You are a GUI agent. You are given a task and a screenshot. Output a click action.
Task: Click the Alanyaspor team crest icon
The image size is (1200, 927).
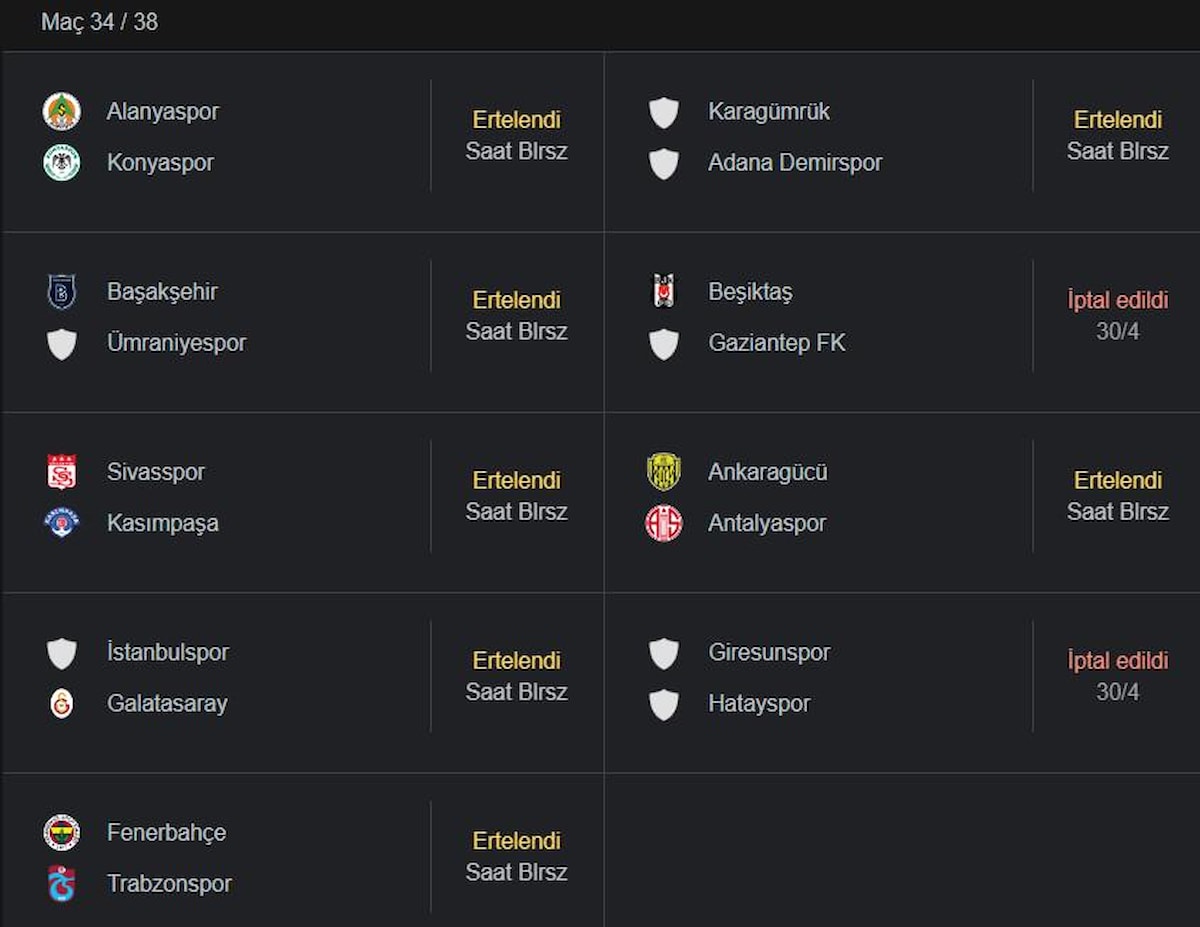coord(62,111)
